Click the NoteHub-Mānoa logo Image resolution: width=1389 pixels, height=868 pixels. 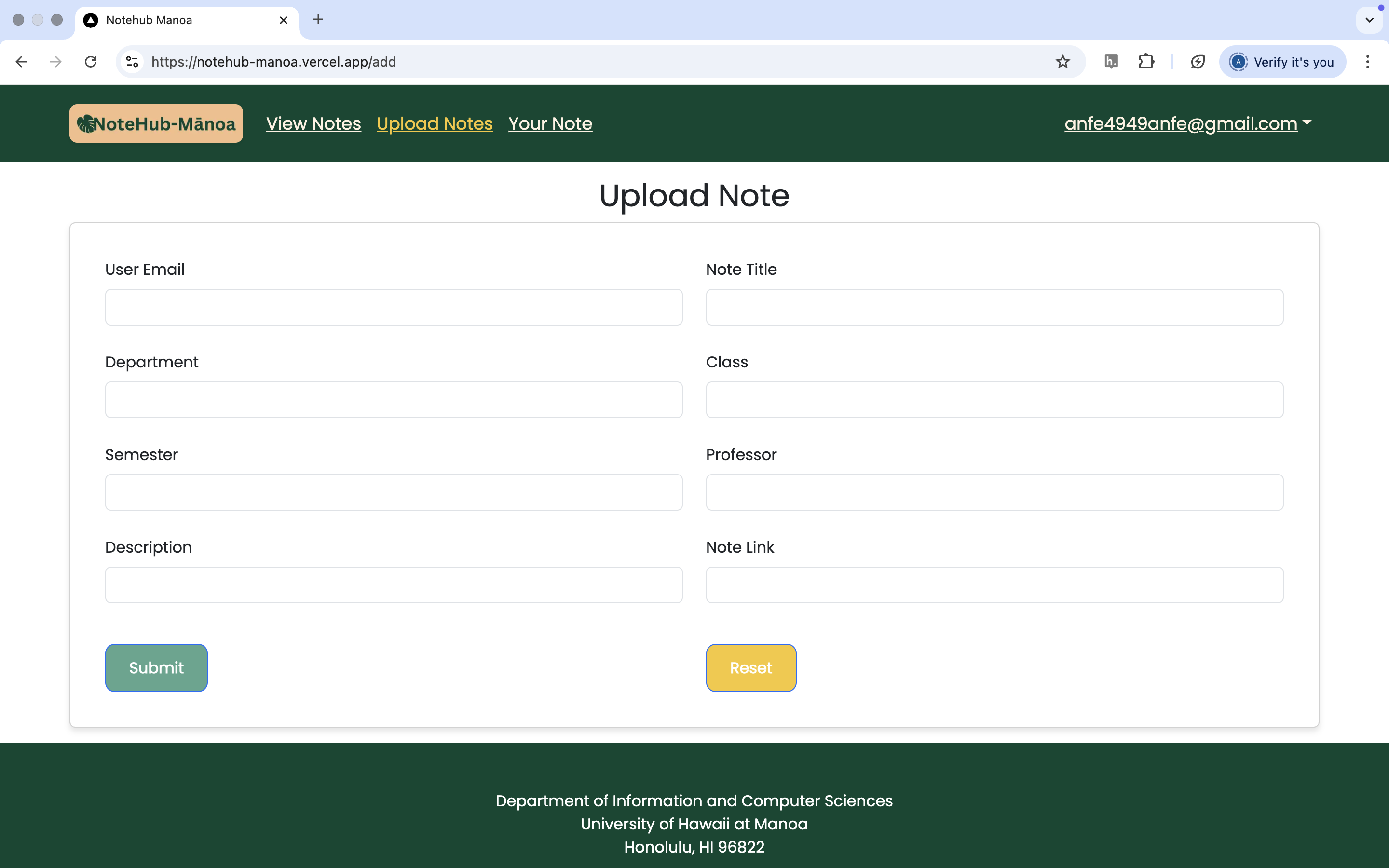click(156, 123)
